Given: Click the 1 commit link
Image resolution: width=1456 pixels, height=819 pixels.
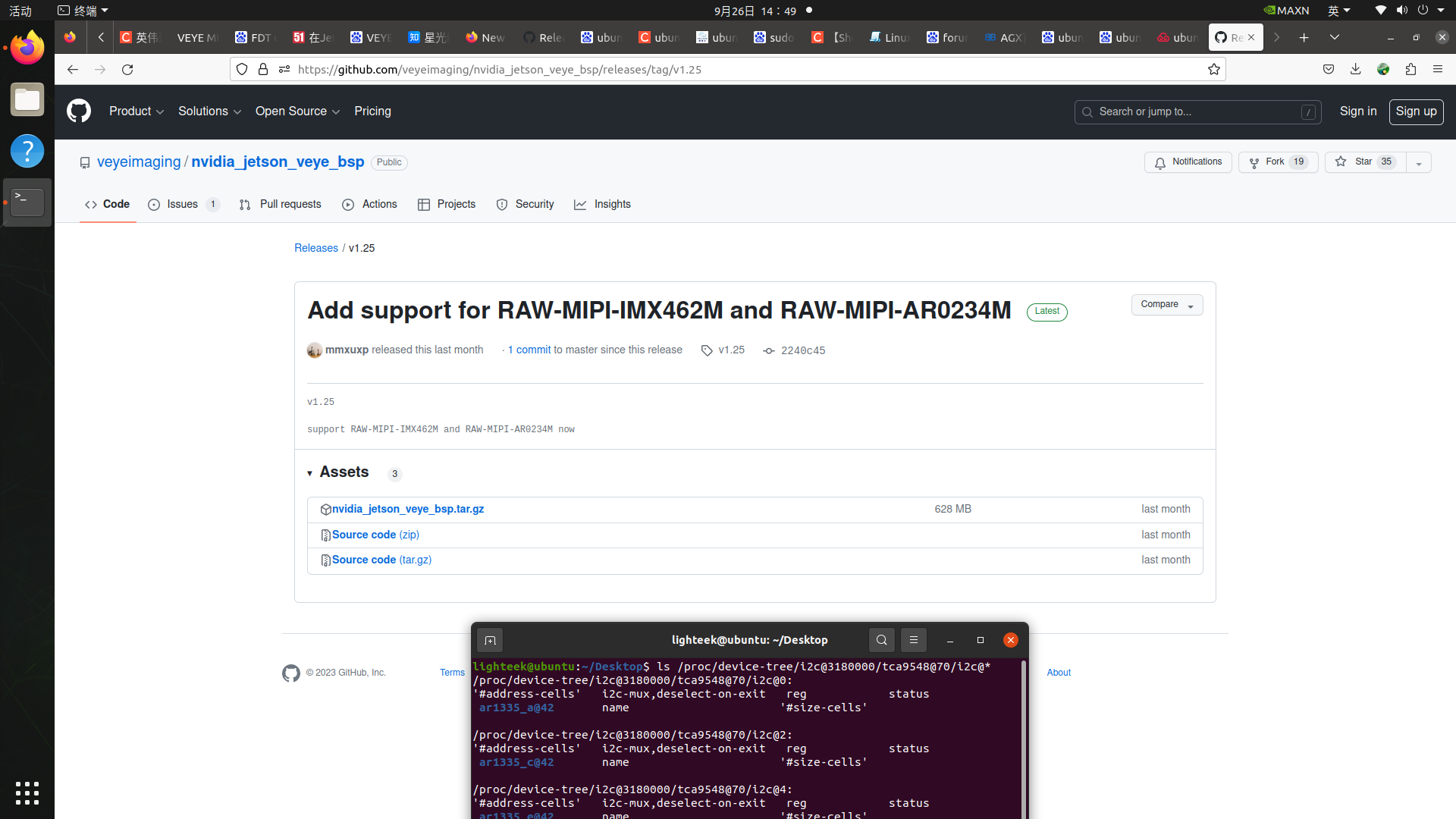Looking at the screenshot, I should tap(529, 350).
